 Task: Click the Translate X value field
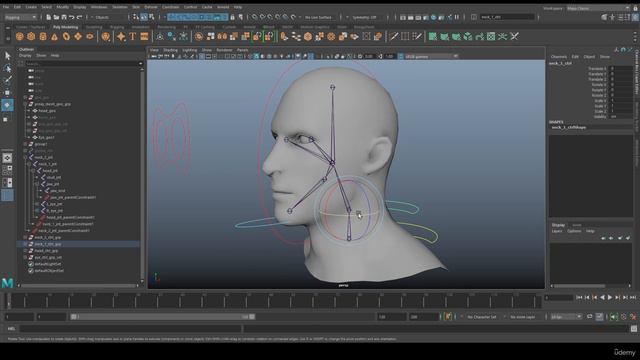(621, 69)
